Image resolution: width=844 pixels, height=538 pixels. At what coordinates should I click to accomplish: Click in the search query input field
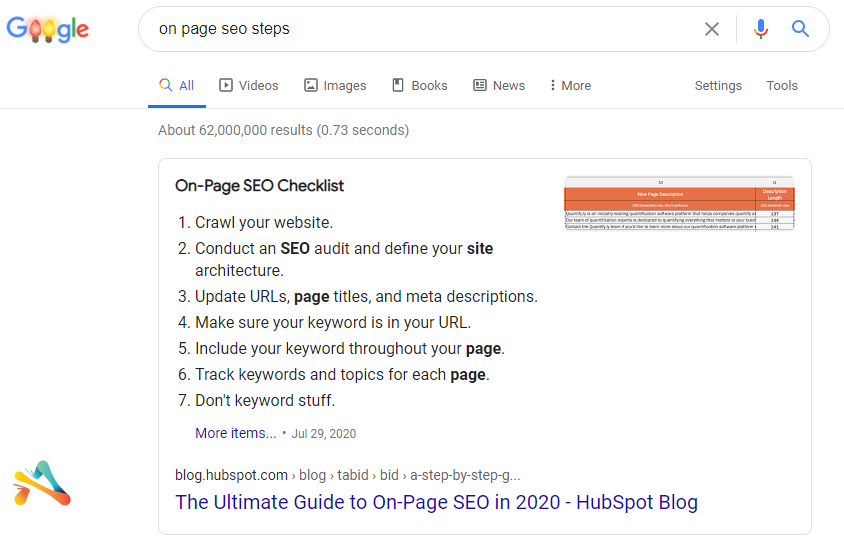[x=420, y=29]
